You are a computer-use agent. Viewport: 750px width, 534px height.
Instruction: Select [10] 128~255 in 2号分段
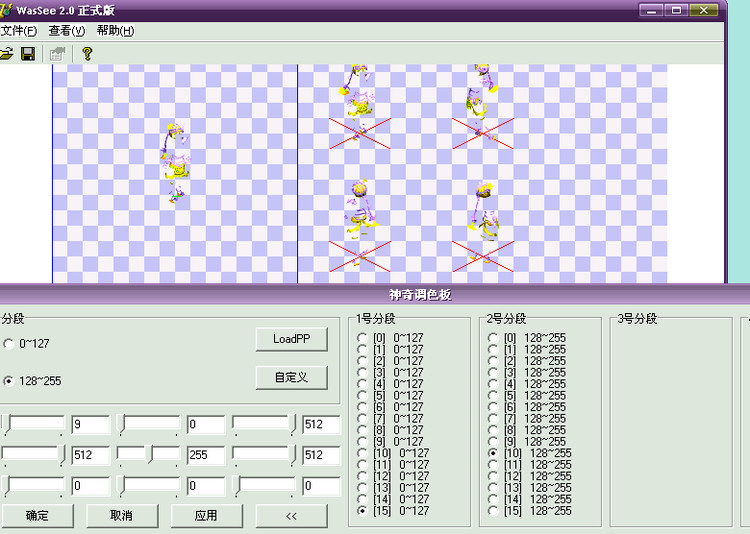point(529,453)
